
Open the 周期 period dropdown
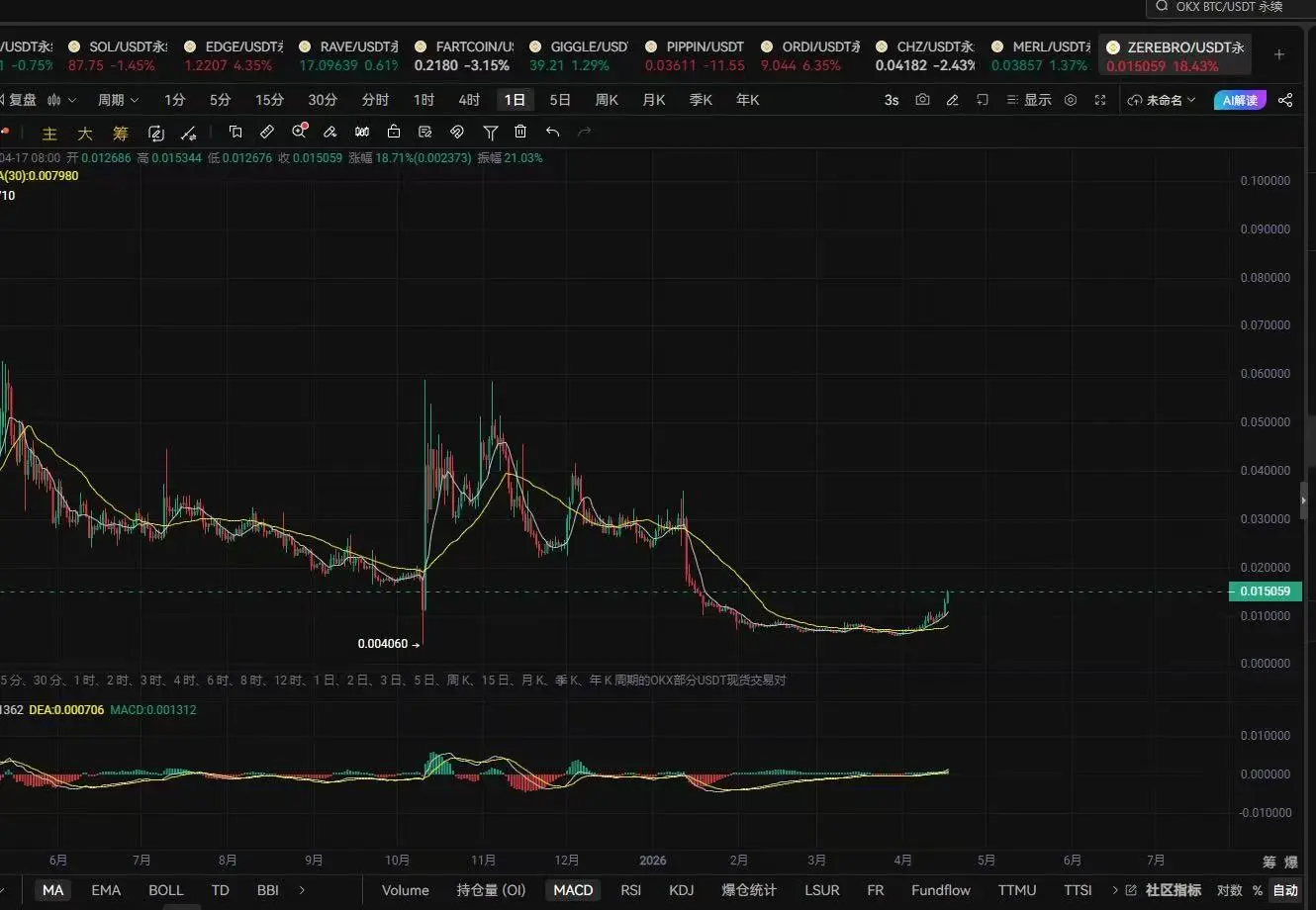click(x=118, y=100)
